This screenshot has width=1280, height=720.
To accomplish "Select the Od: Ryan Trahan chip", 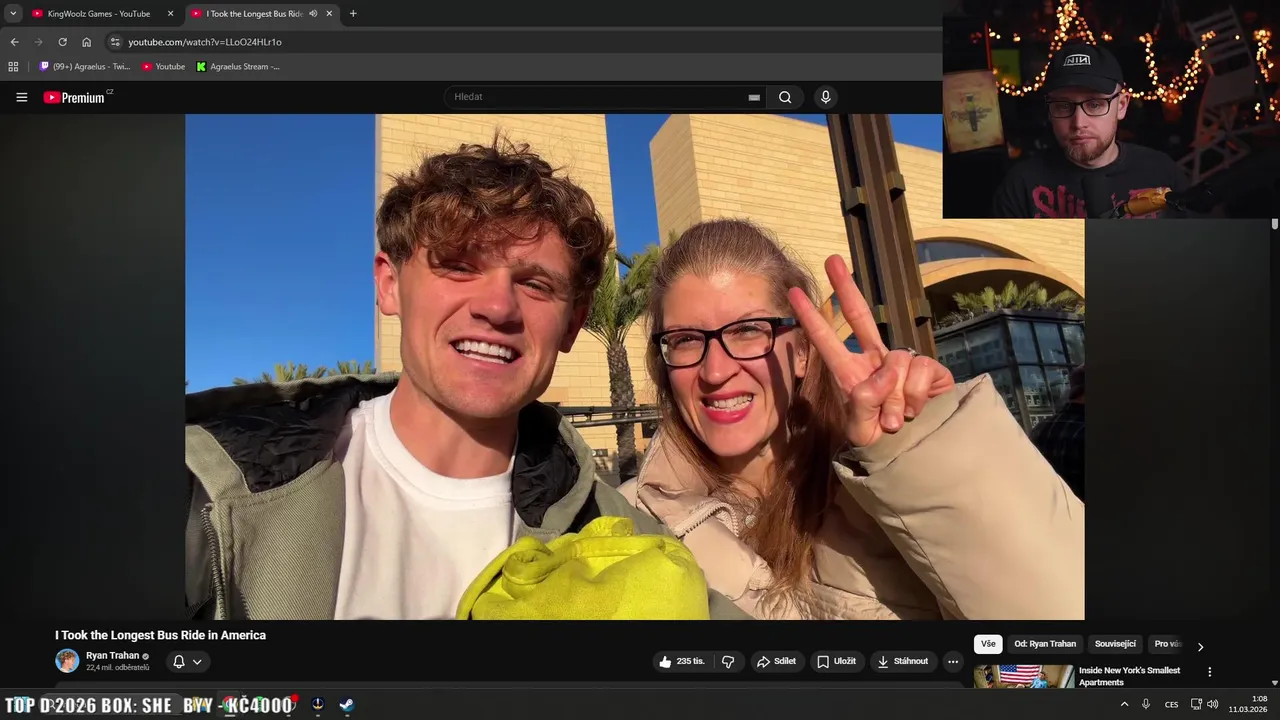I will pos(1045,644).
